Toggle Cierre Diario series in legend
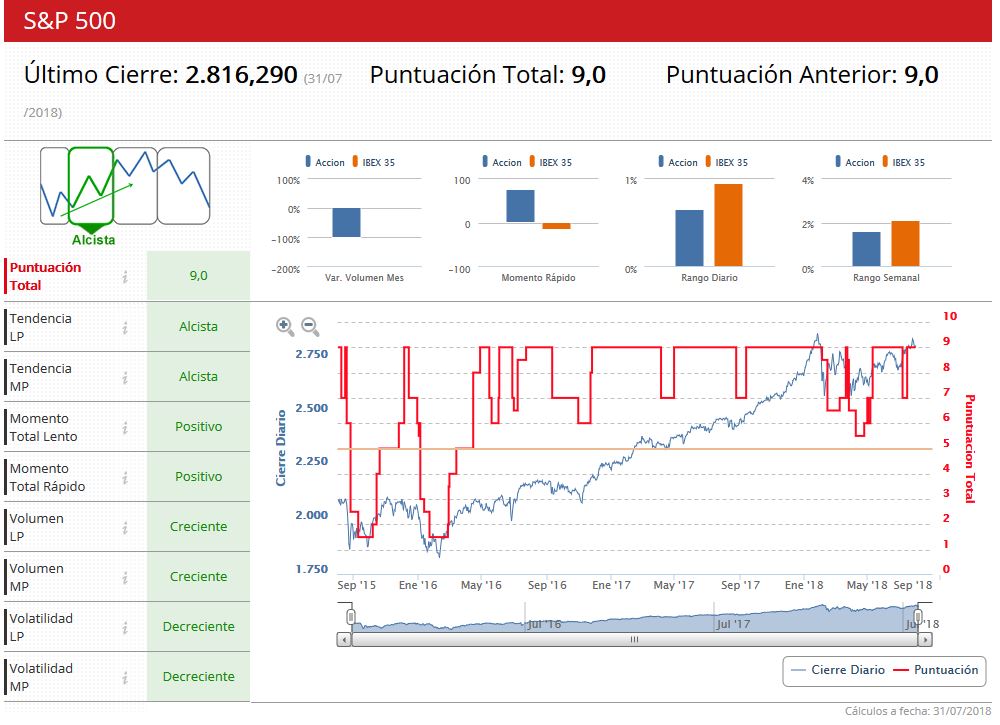The height and width of the screenshot is (725, 1000). point(837,670)
